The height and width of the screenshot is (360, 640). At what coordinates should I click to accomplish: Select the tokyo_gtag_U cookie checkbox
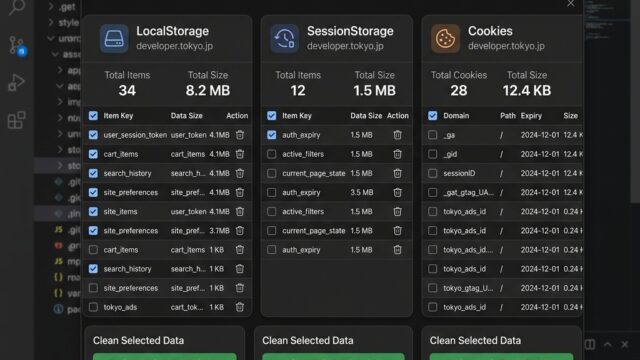433,288
